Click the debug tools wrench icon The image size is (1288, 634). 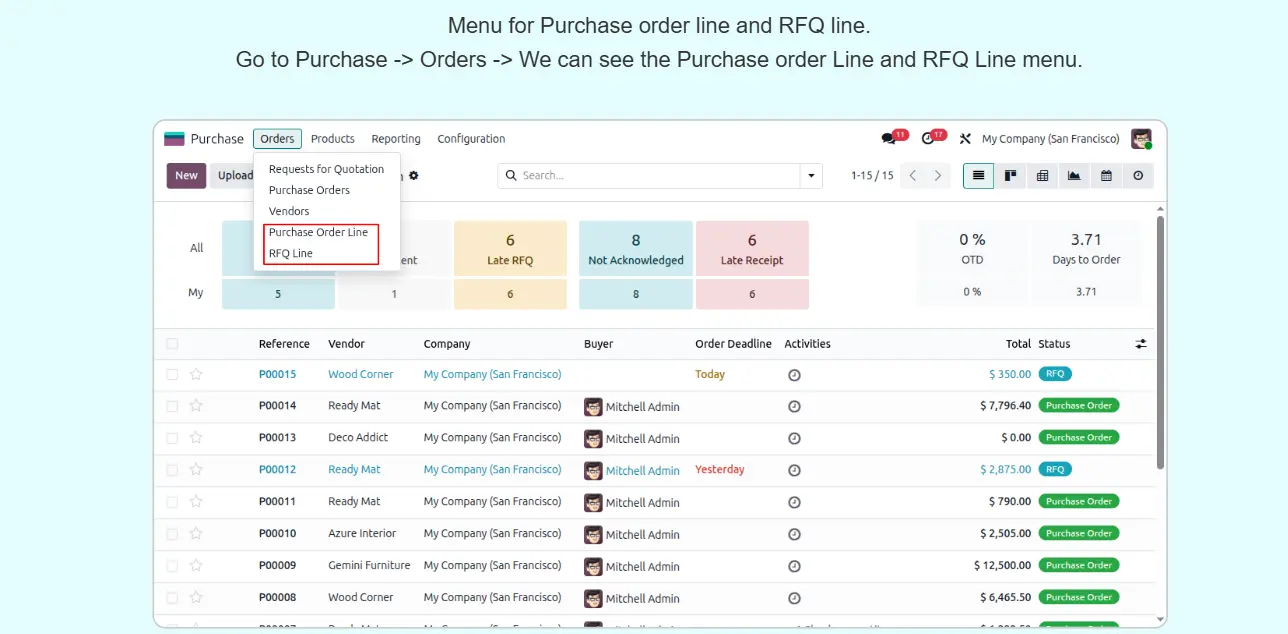(965, 139)
